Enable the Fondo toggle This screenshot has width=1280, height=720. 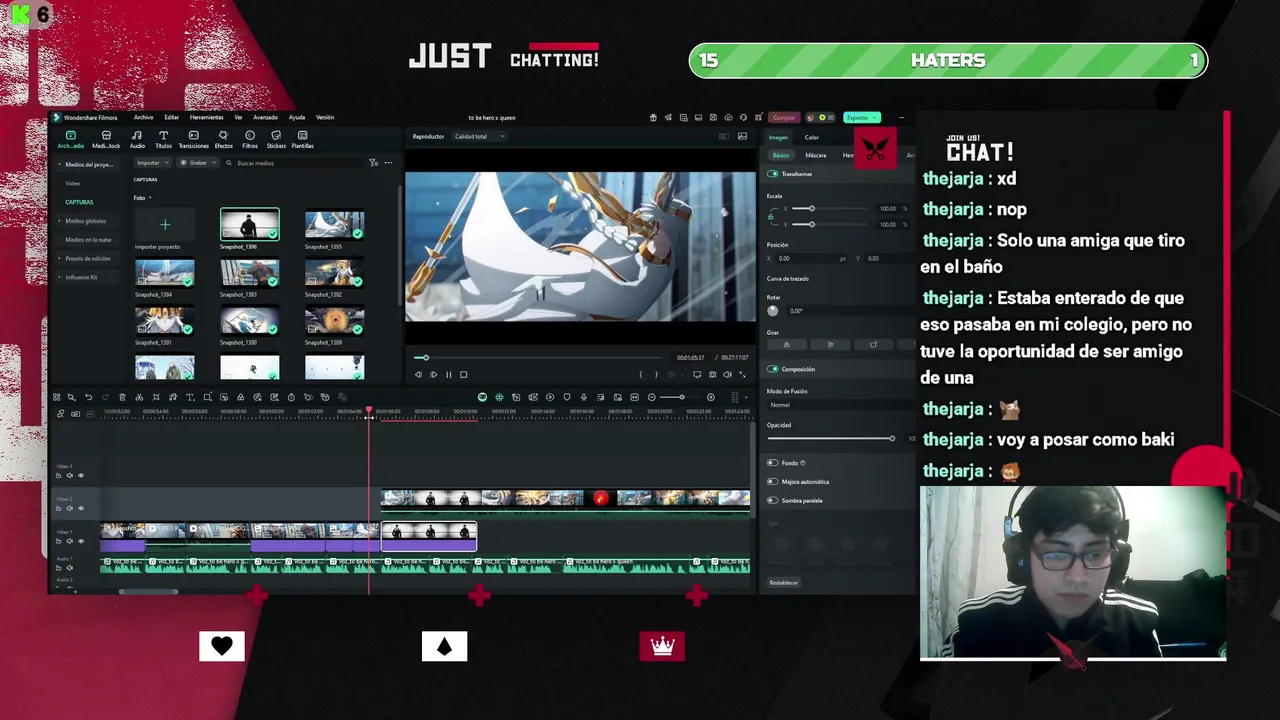pos(772,463)
